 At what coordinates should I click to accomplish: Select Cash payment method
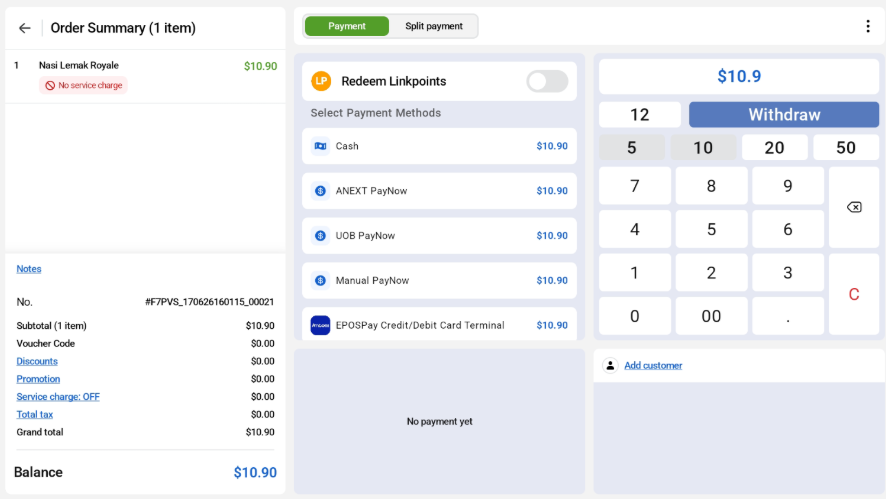coord(439,146)
